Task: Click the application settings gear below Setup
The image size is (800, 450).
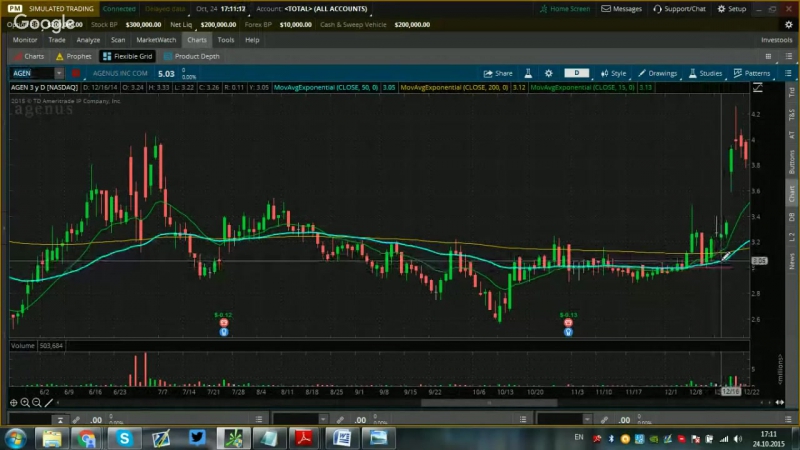Action: (789, 24)
